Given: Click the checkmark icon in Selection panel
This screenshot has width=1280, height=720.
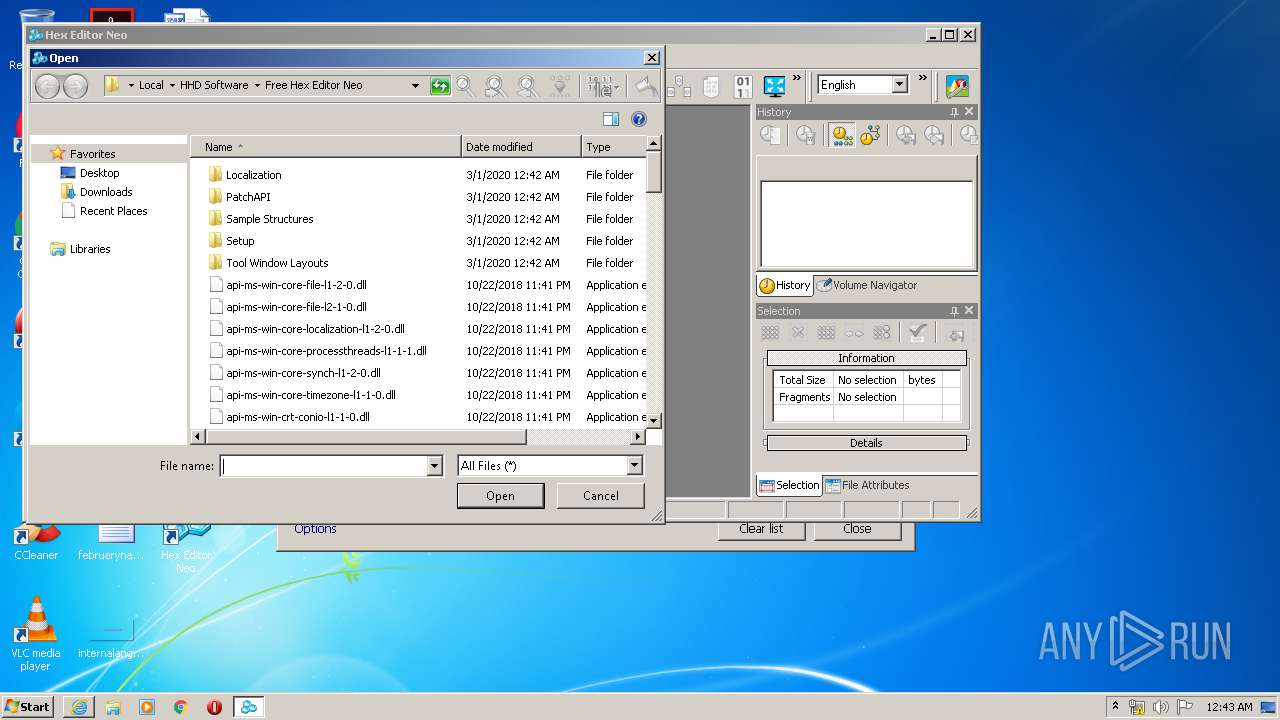Looking at the screenshot, I should tap(917, 333).
